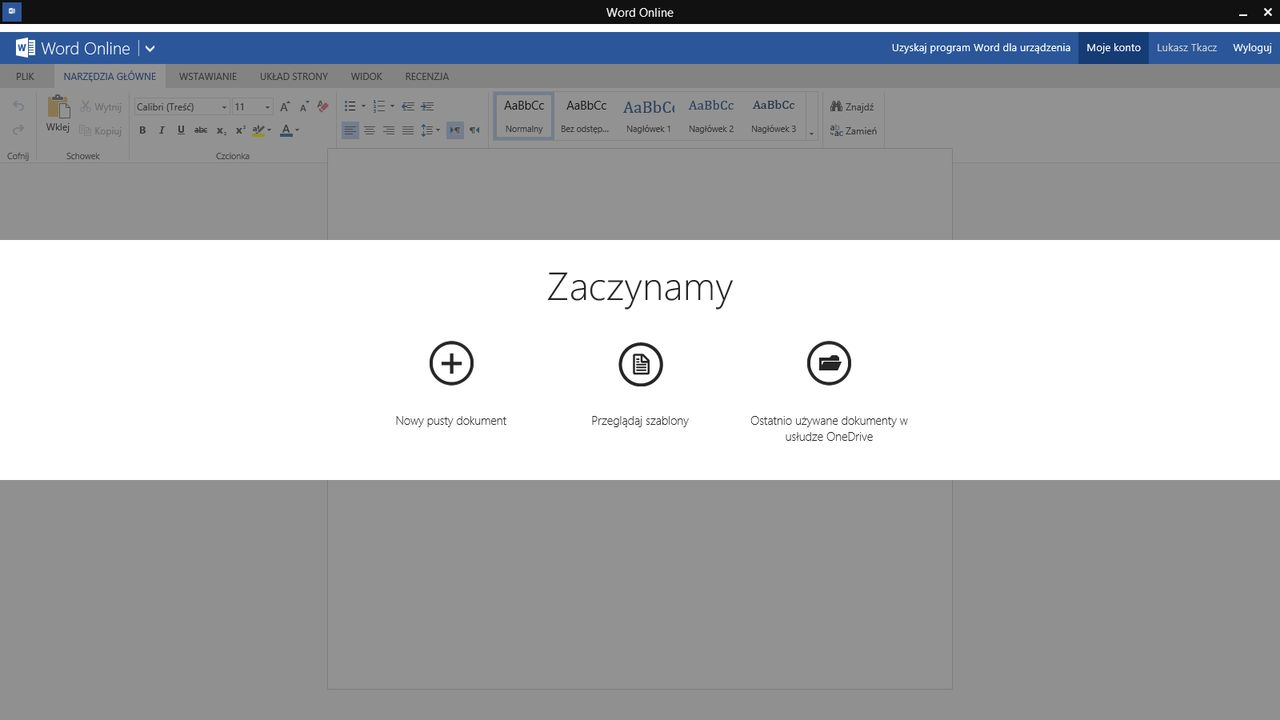Increase font size with grow font icon
The image size is (1280, 720).
coord(285,106)
